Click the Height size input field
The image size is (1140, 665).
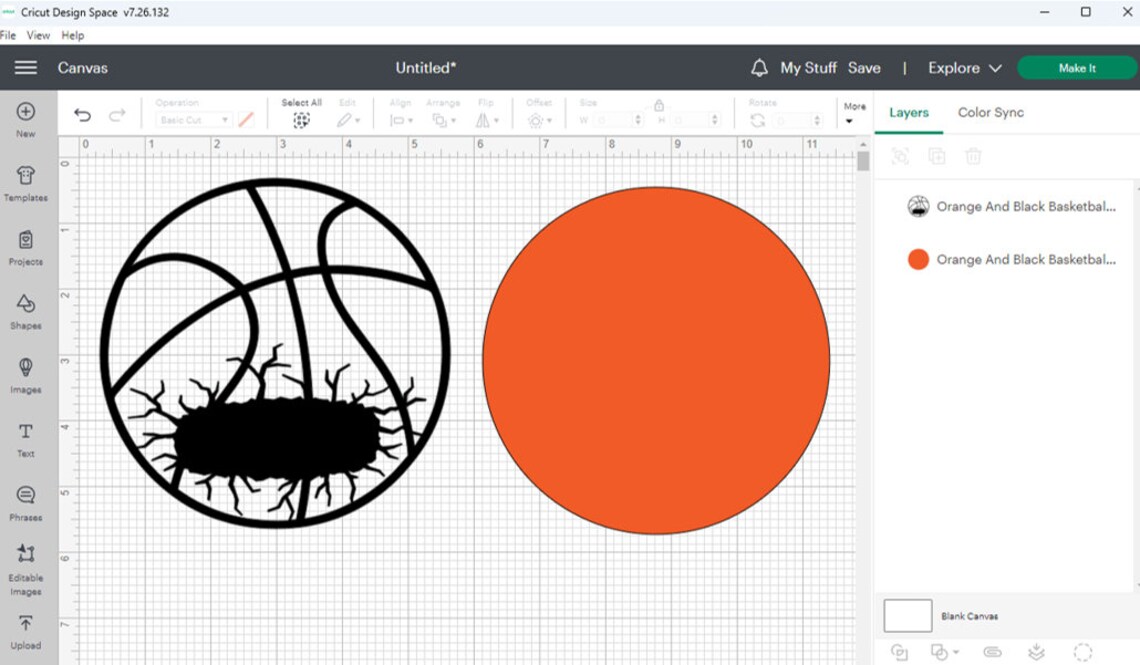pos(691,120)
